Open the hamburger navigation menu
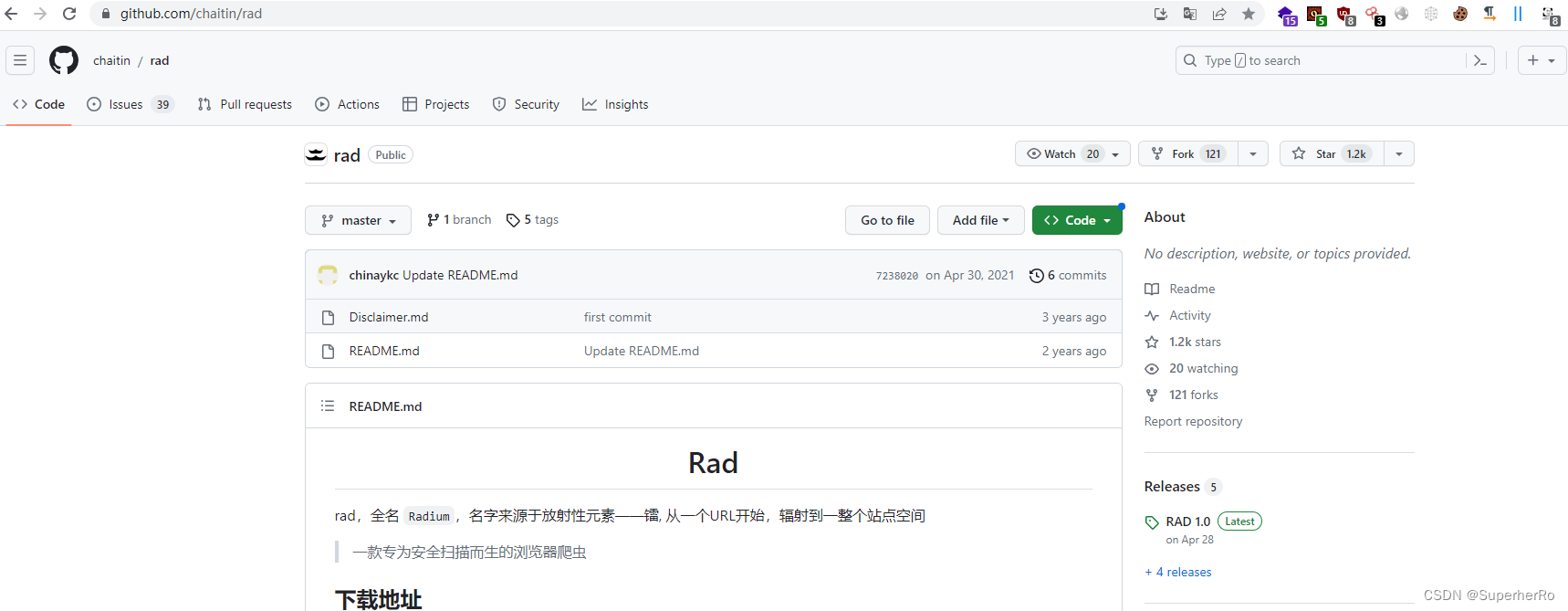 point(20,60)
